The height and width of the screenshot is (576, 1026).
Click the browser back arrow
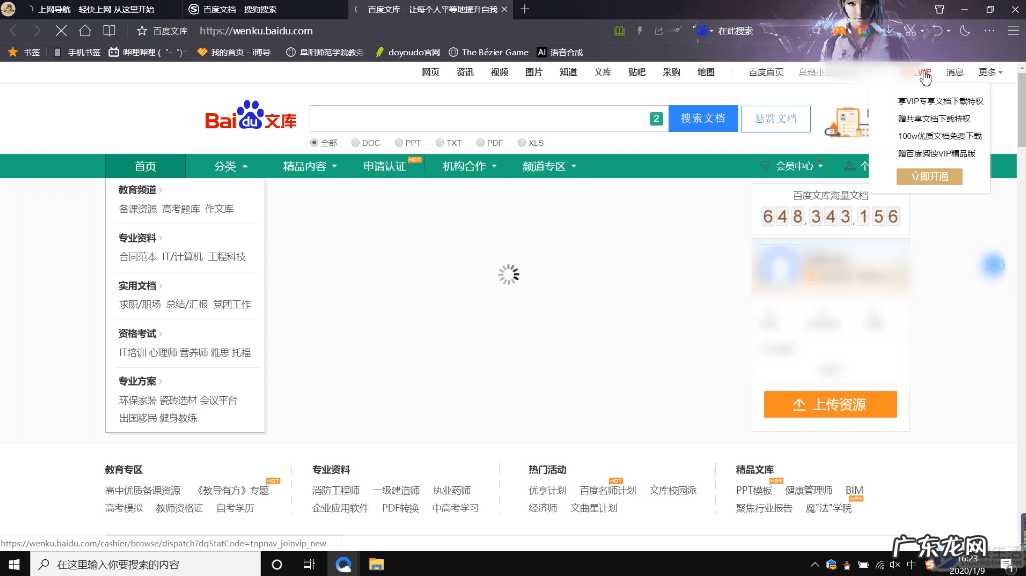click(10, 31)
